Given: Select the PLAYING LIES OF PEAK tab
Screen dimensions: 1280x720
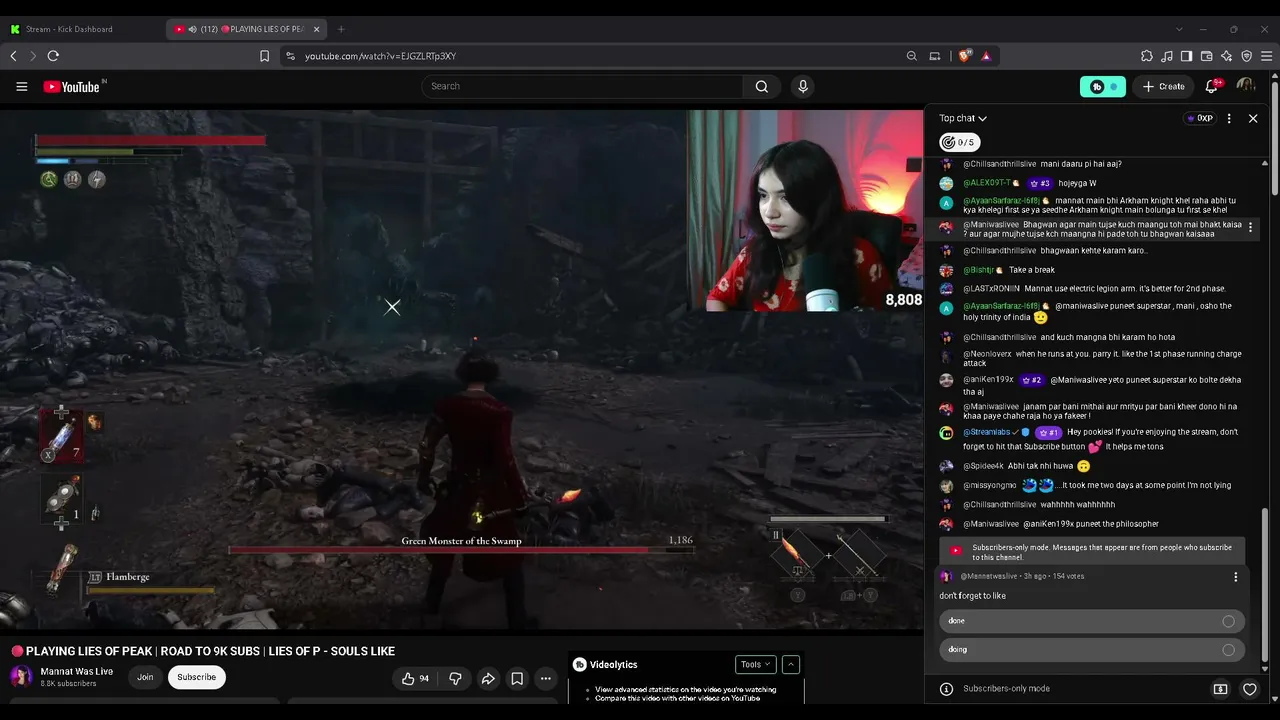Looking at the screenshot, I should click(247, 29).
